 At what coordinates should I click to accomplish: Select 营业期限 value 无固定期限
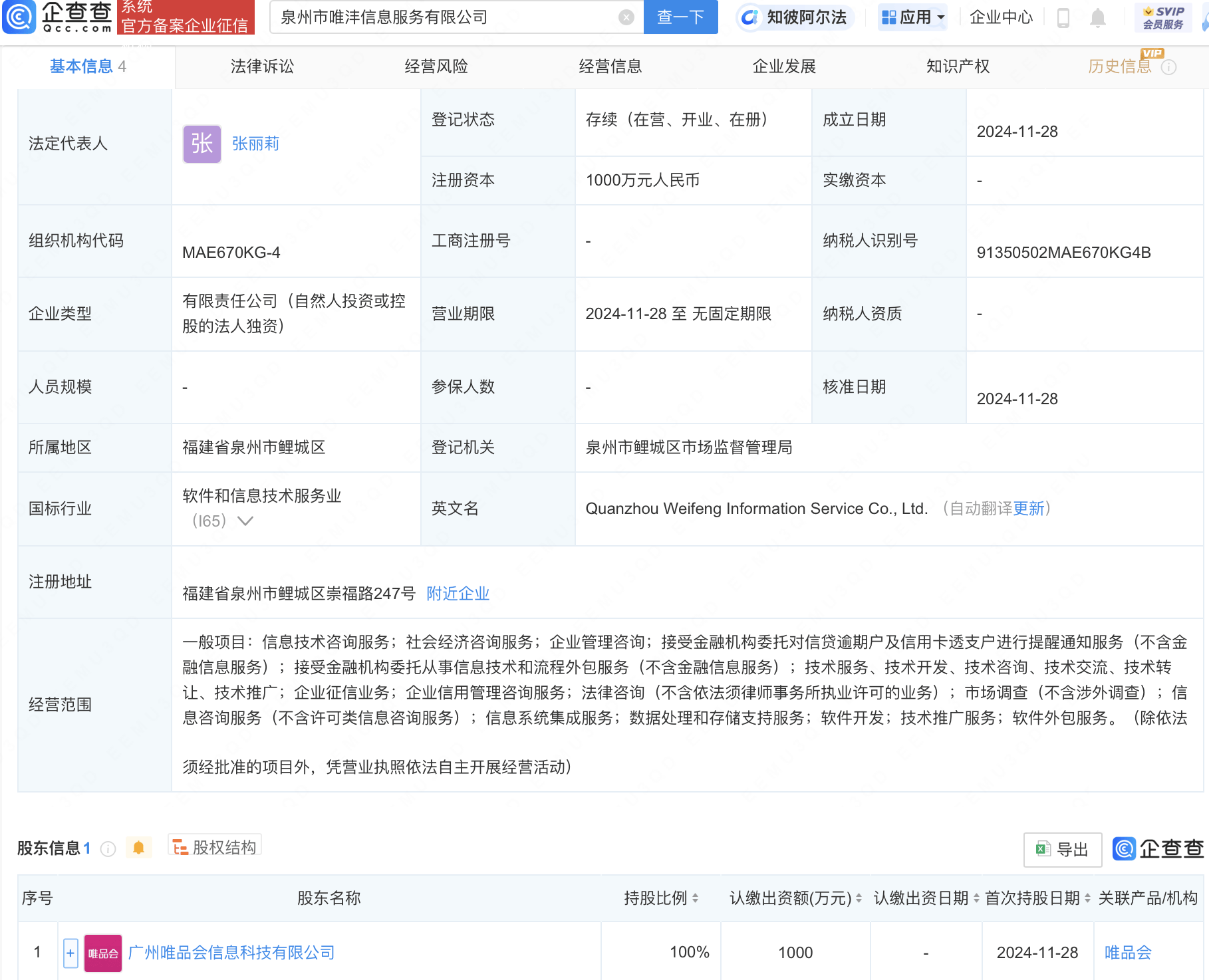pyautogui.click(x=732, y=314)
